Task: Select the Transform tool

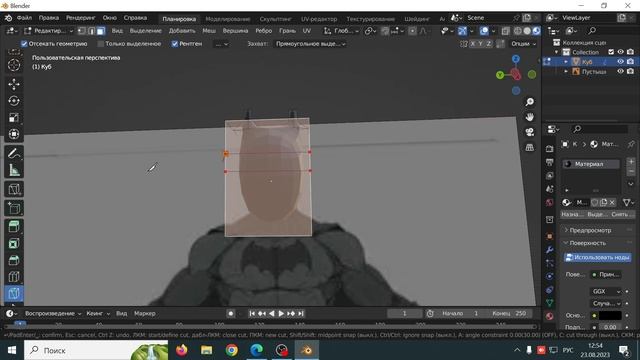Action: [x=14, y=134]
